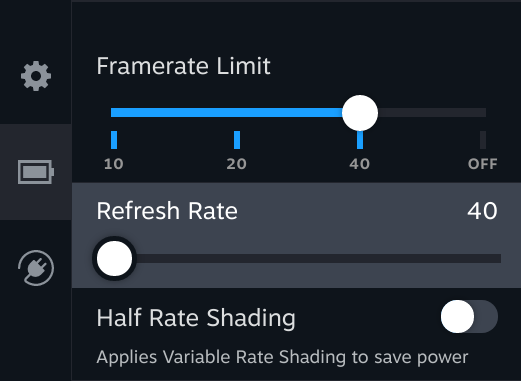Select the Refresh Rate label
Viewport: 521px width, 381px height.
[x=167, y=211]
